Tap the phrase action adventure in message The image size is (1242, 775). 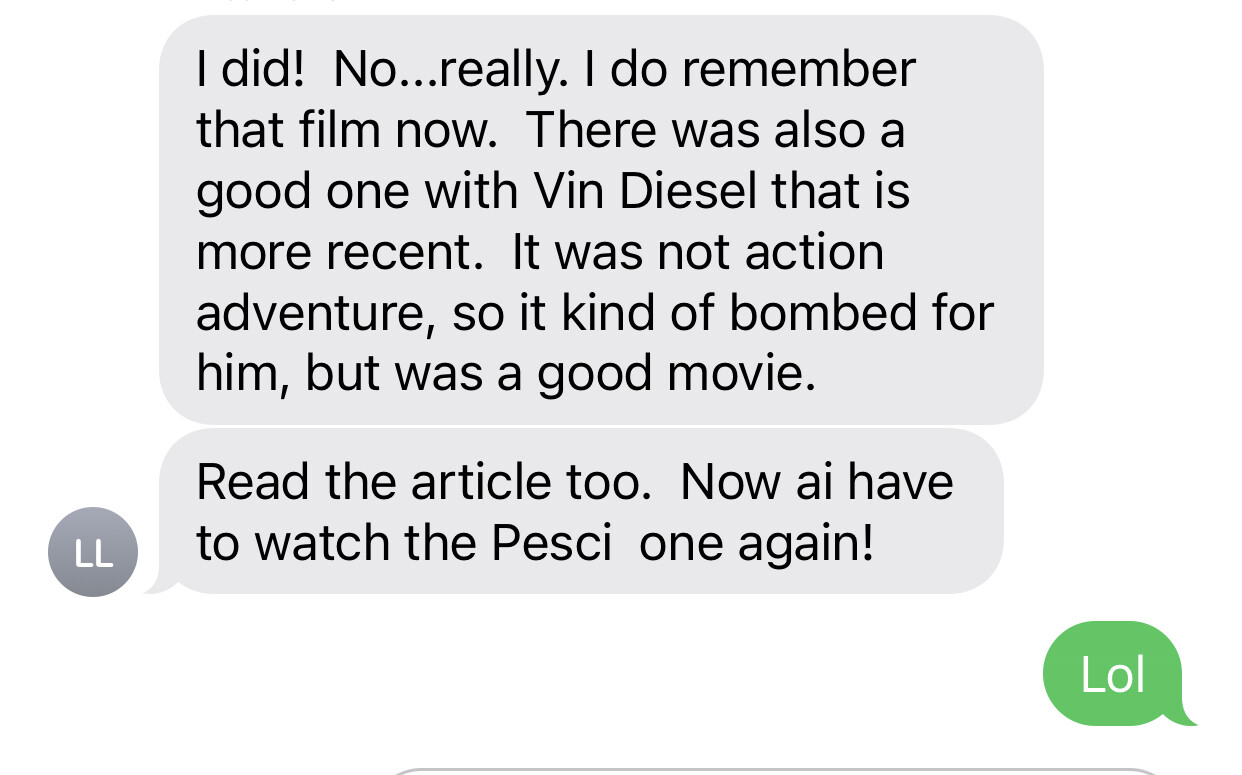point(540,282)
